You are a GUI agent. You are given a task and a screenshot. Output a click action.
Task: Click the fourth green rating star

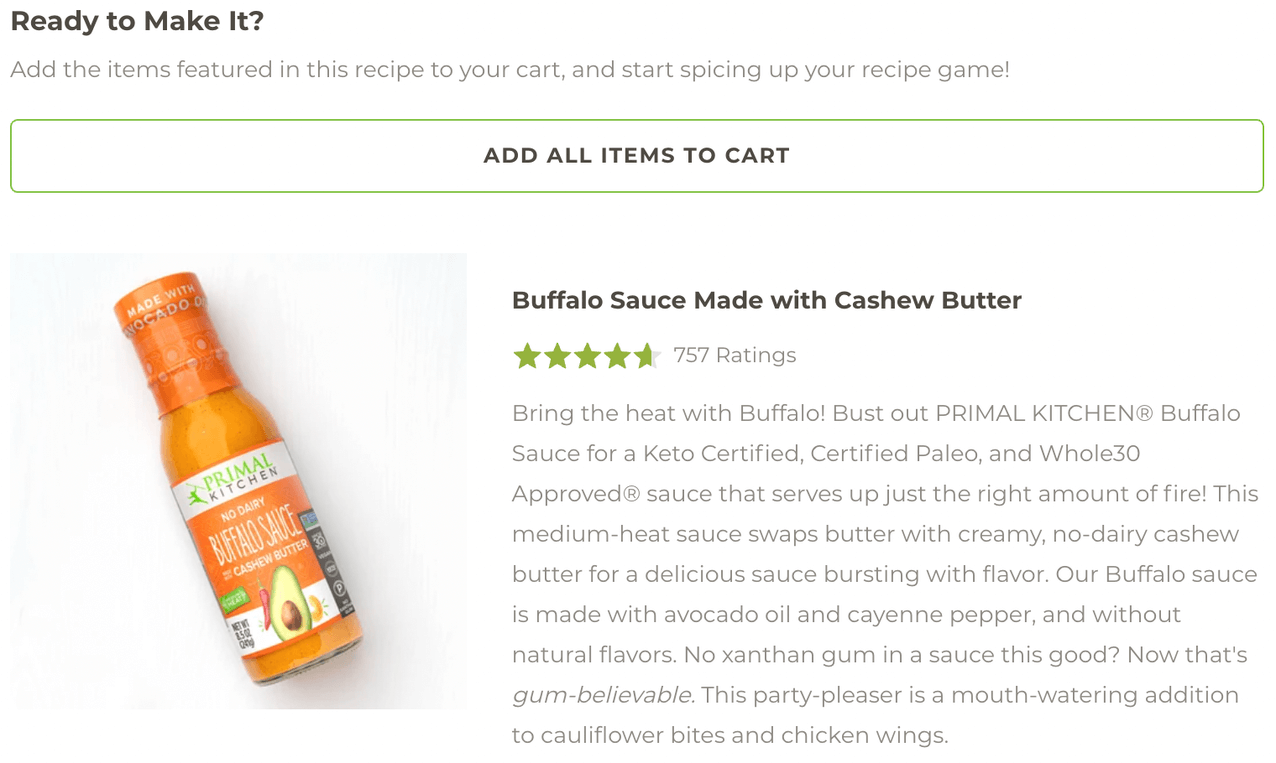coord(616,356)
